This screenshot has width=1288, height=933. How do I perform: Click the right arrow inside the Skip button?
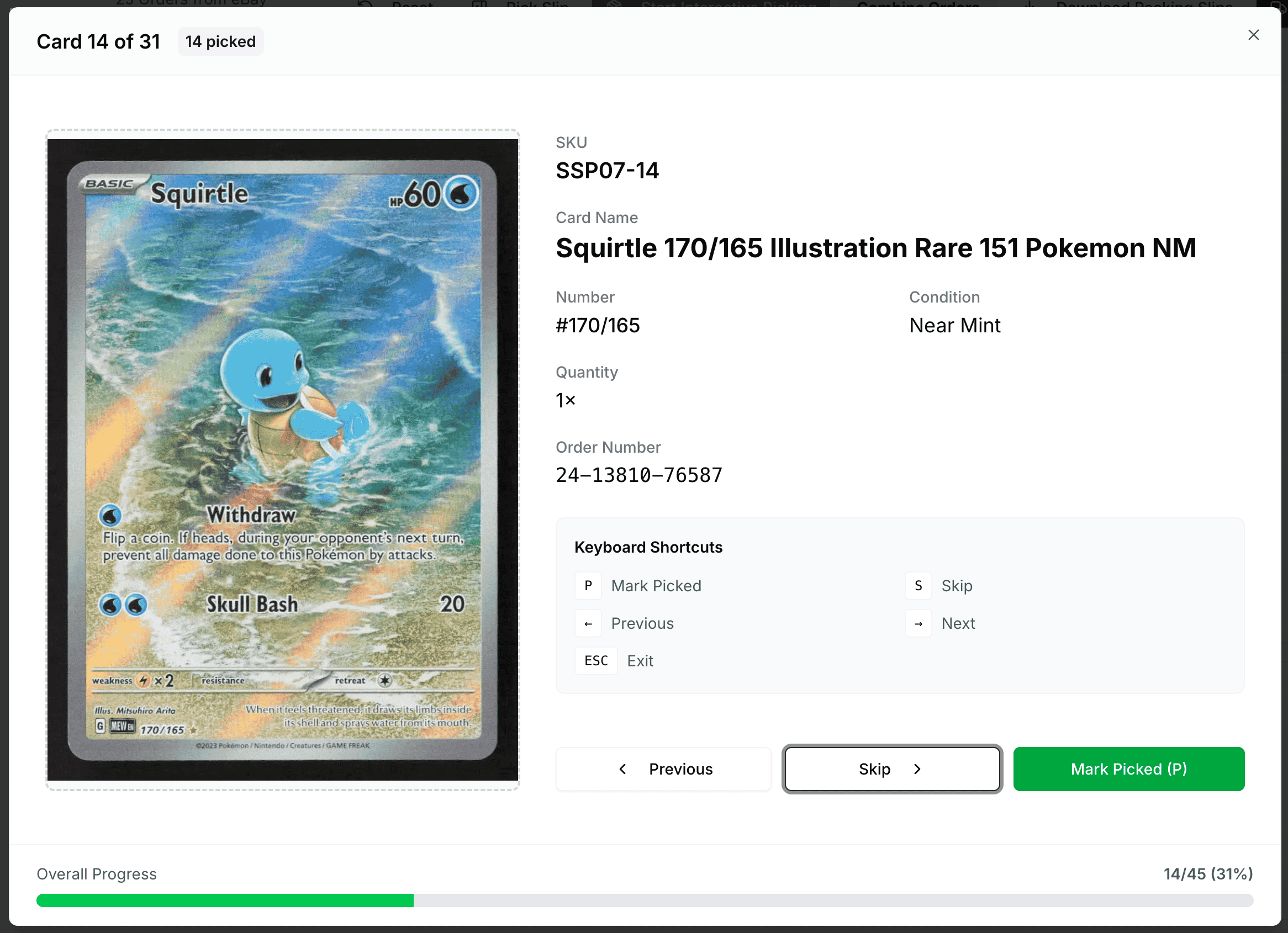point(917,769)
